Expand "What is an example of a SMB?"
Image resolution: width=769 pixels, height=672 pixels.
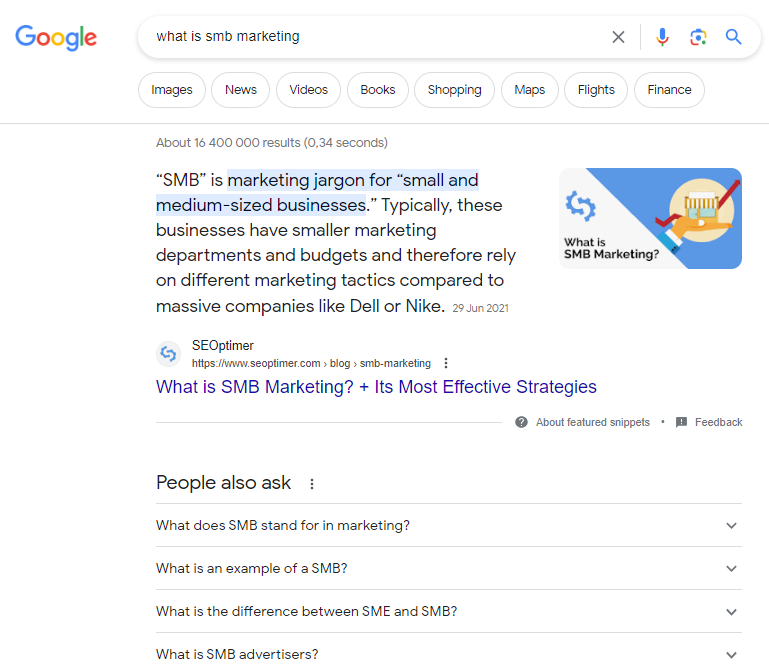pos(731,569)
